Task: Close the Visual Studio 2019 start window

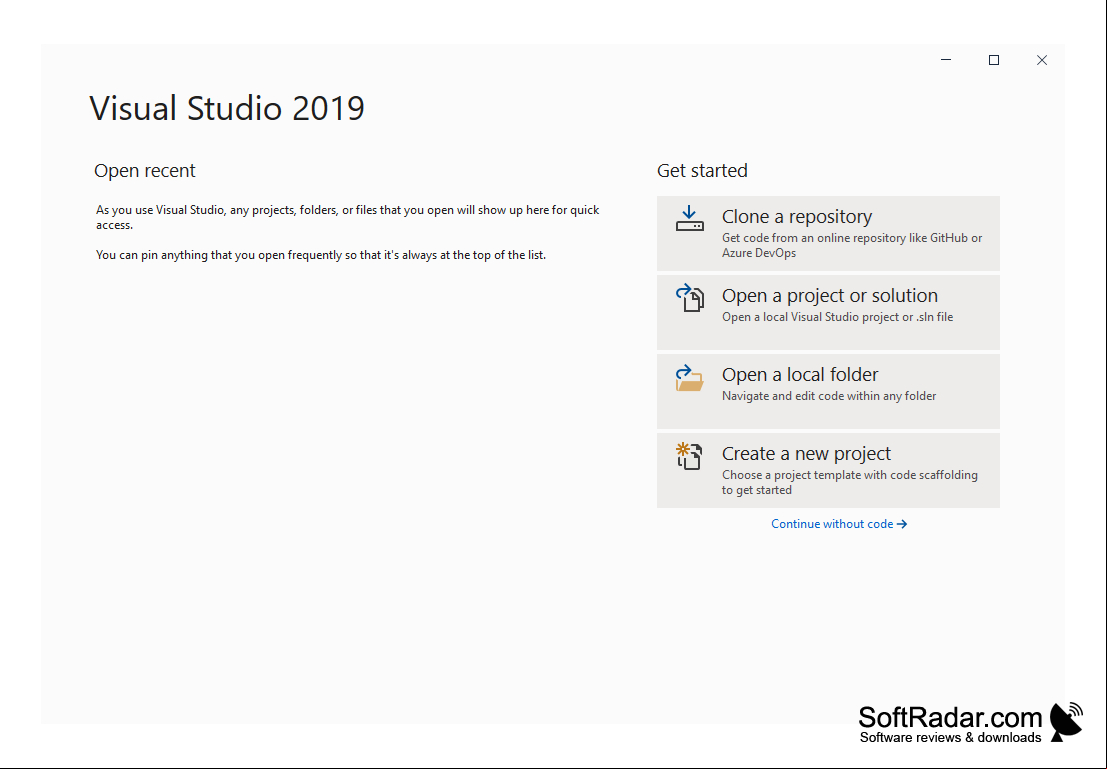Action: point(1042,60)
